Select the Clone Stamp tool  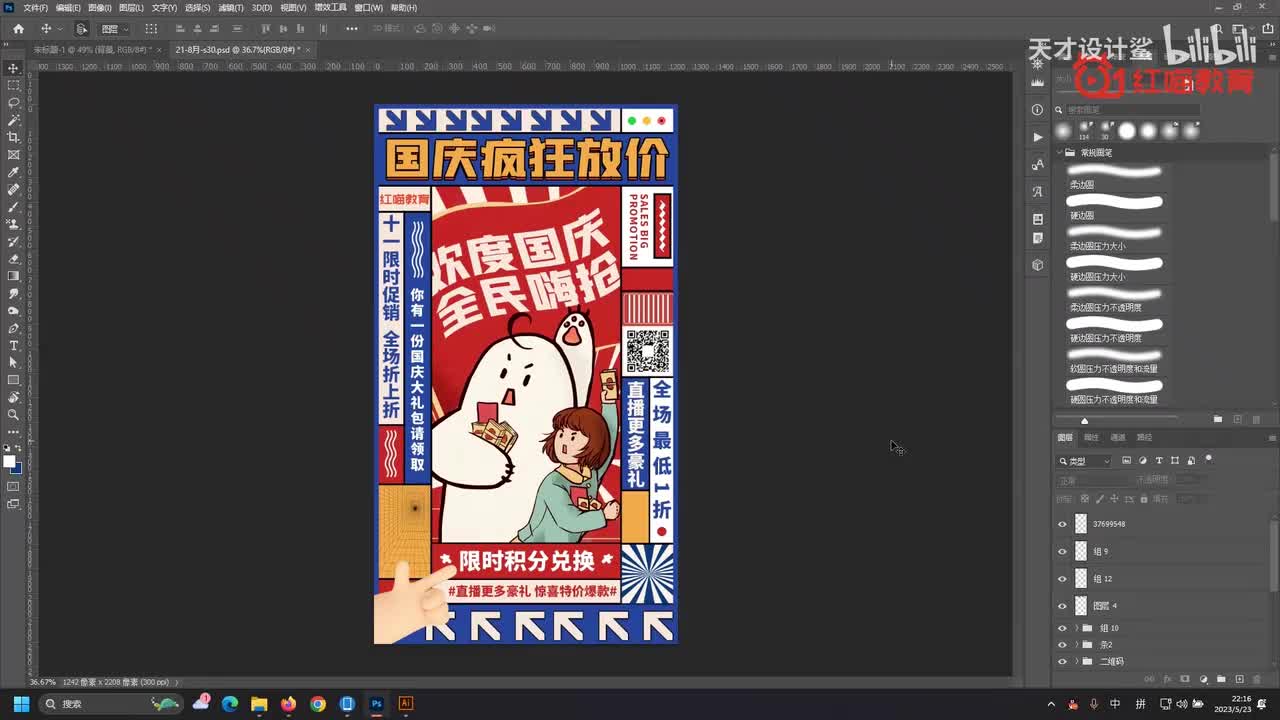13,224
